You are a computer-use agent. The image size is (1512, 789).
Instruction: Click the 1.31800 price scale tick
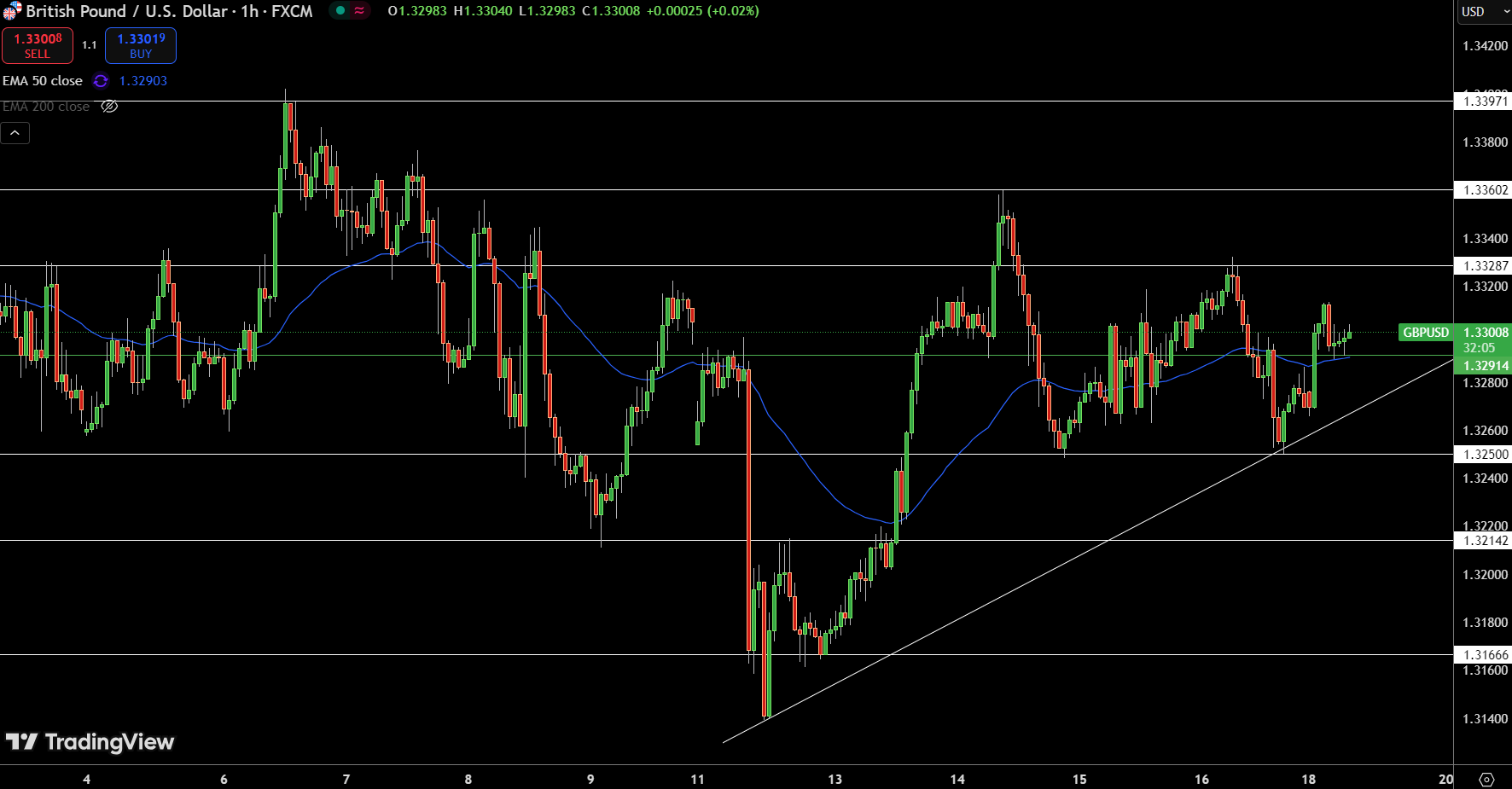(1486, 623)
